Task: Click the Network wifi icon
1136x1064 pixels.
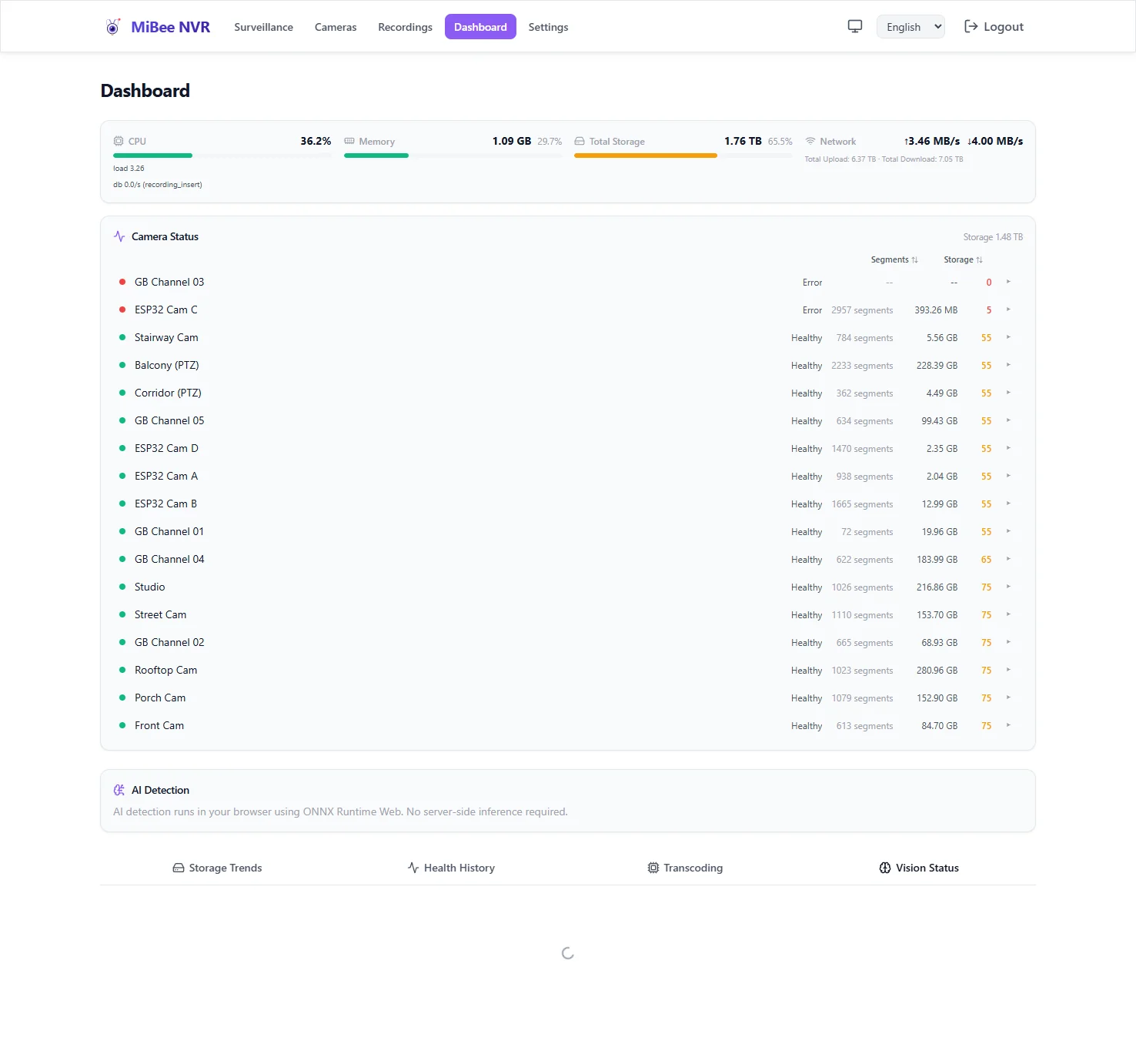Action: pyautogui.click(x=810, y=141)
